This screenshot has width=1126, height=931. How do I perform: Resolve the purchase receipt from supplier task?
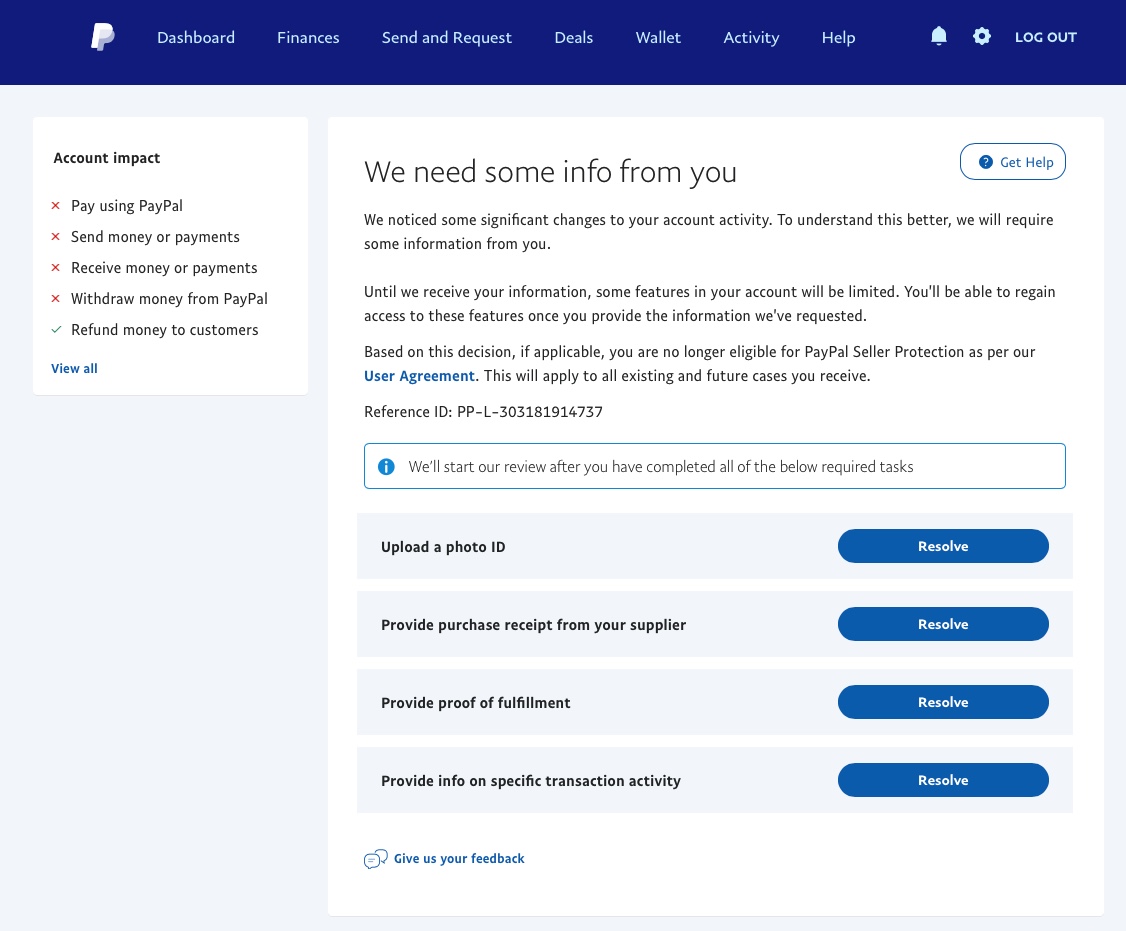click(x=943, y=624)
